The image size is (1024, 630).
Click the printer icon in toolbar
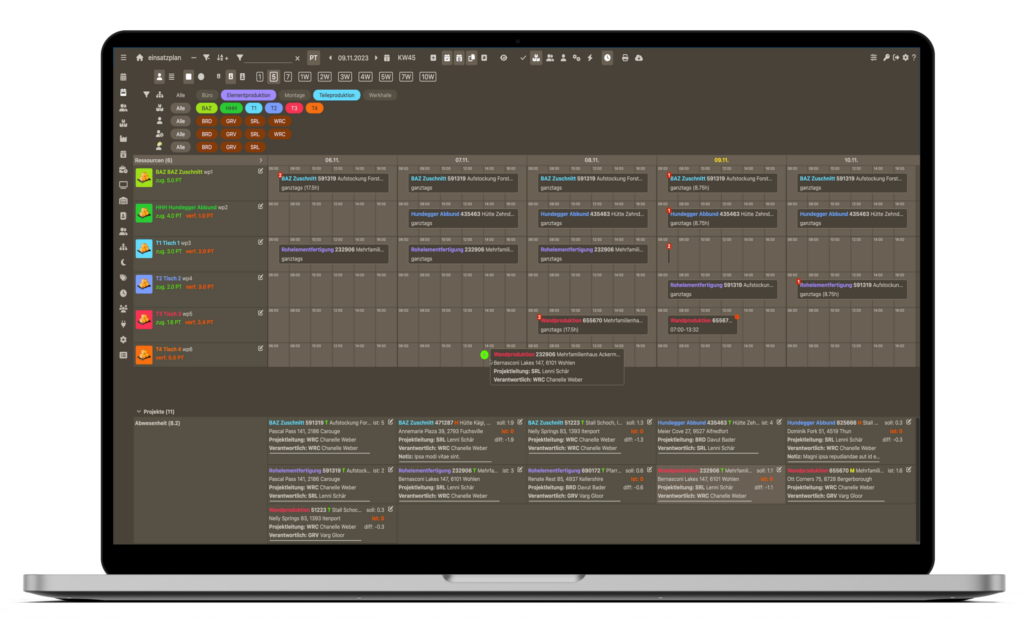point(625,58)
